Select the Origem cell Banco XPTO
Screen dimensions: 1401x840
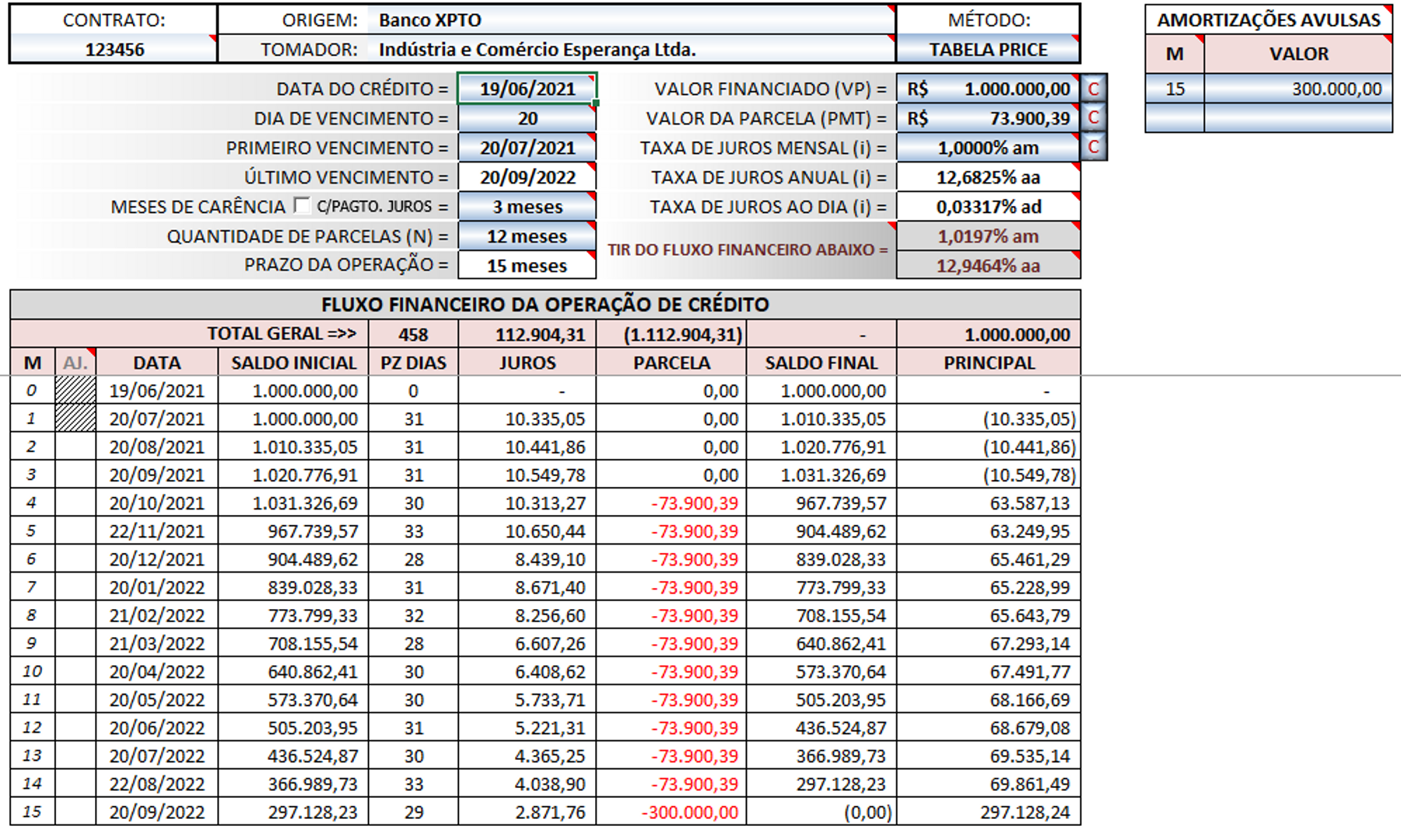click(x=632, y=20)
